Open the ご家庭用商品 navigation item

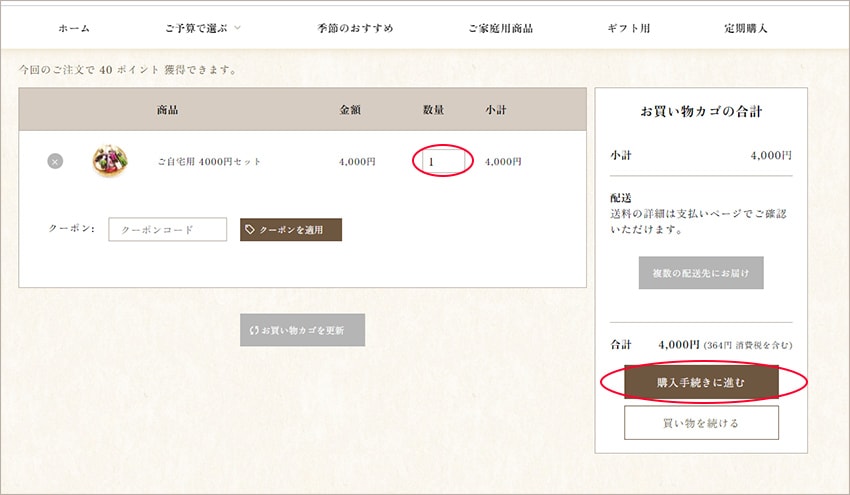500,28
